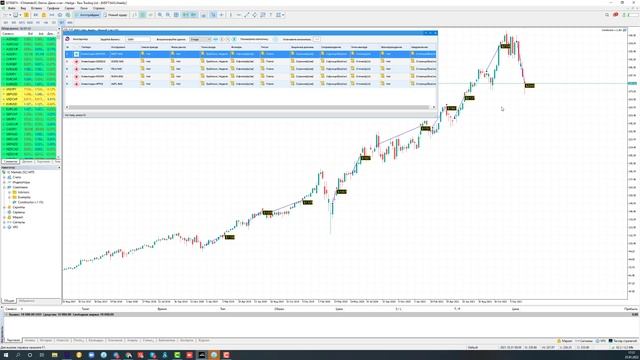
Task: Expand the Advisors folder in Navigator
Action: (x=9, y=192)
